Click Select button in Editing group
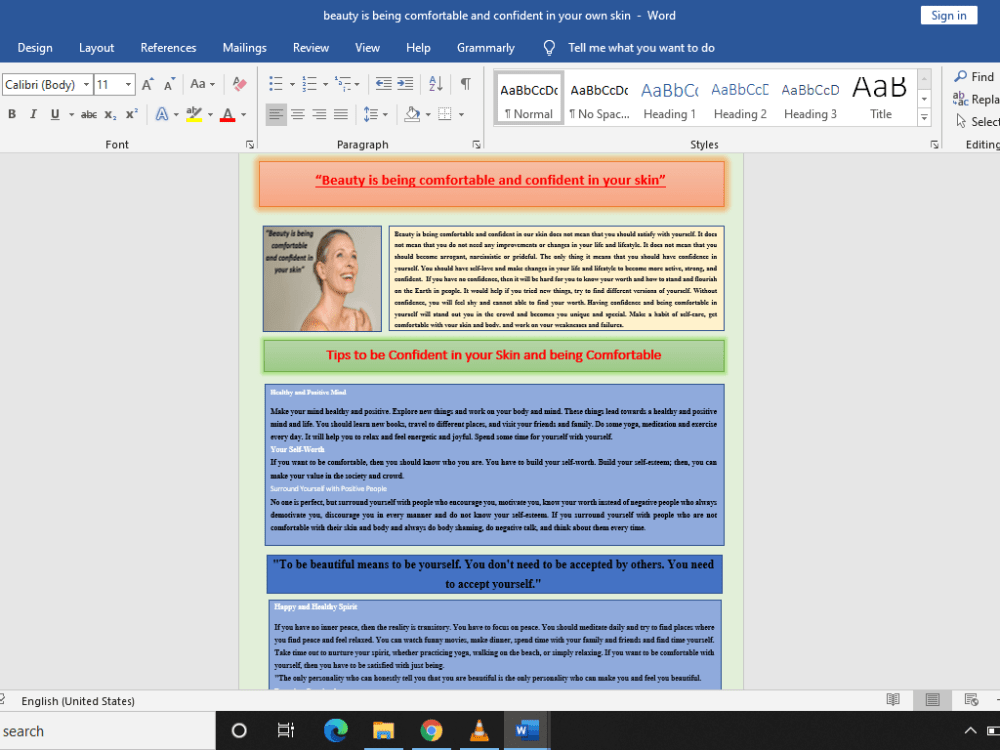This screenshot has width=1000, height=750. (x=976, y=121)
